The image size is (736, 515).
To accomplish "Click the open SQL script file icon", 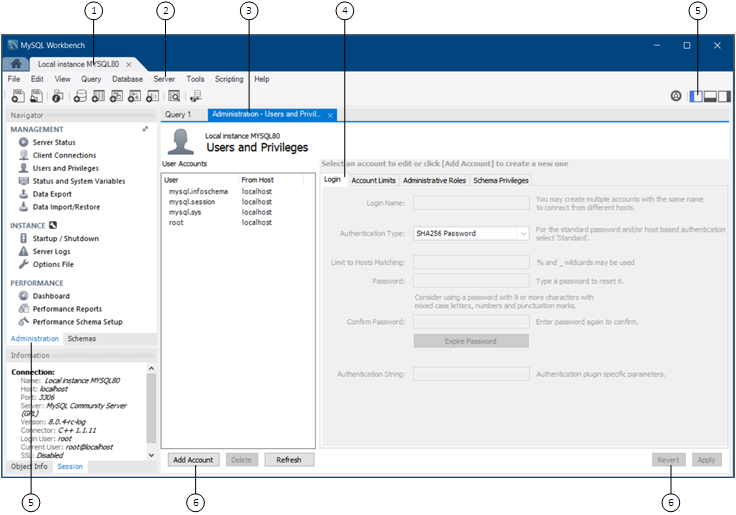I will coord(36,96).
